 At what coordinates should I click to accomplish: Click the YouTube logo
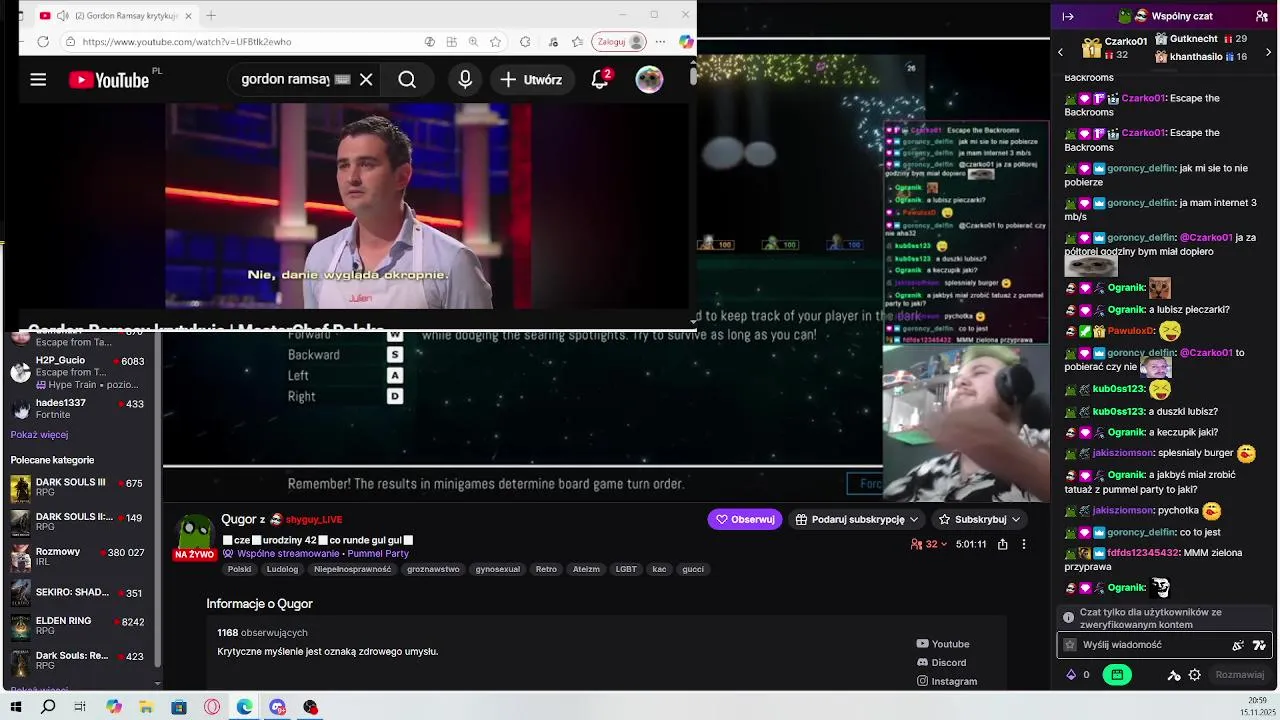[x=109, y=80]
